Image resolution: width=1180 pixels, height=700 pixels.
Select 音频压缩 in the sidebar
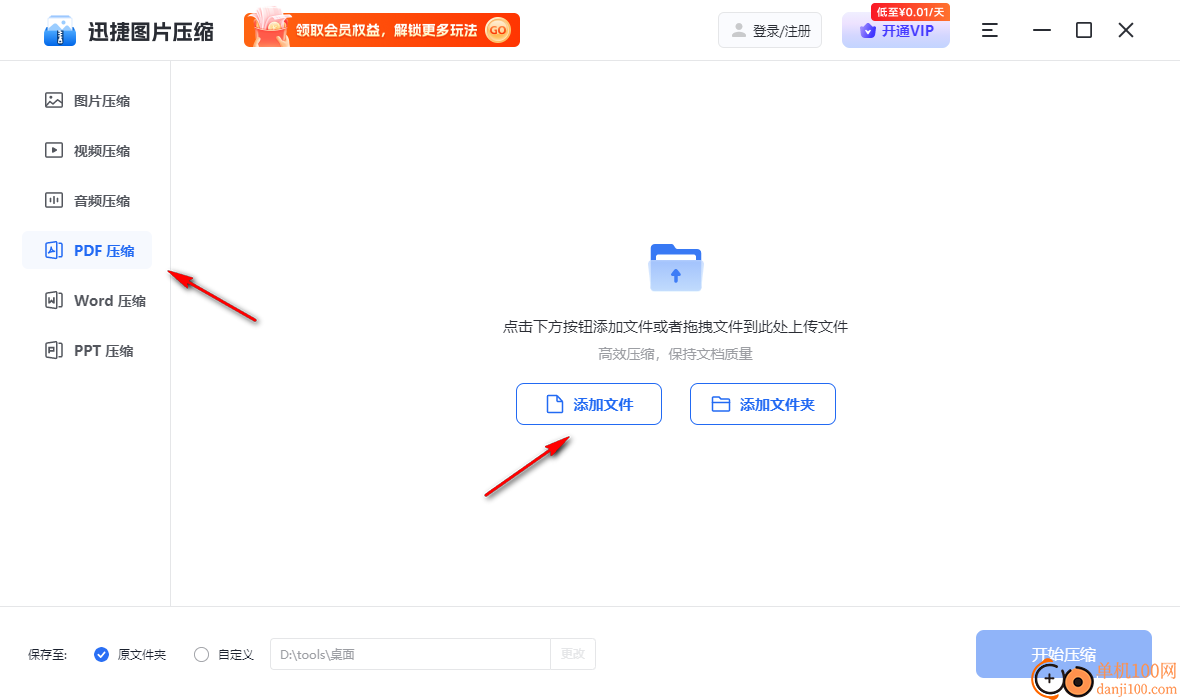click(x=87, y=200)
